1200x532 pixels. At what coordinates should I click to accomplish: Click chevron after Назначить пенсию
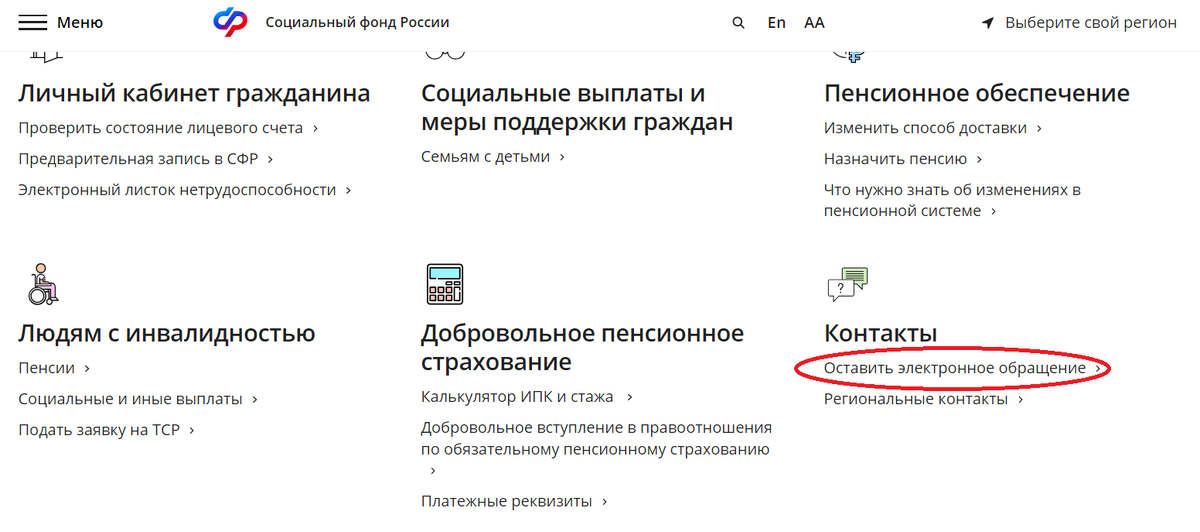point(979,160)
